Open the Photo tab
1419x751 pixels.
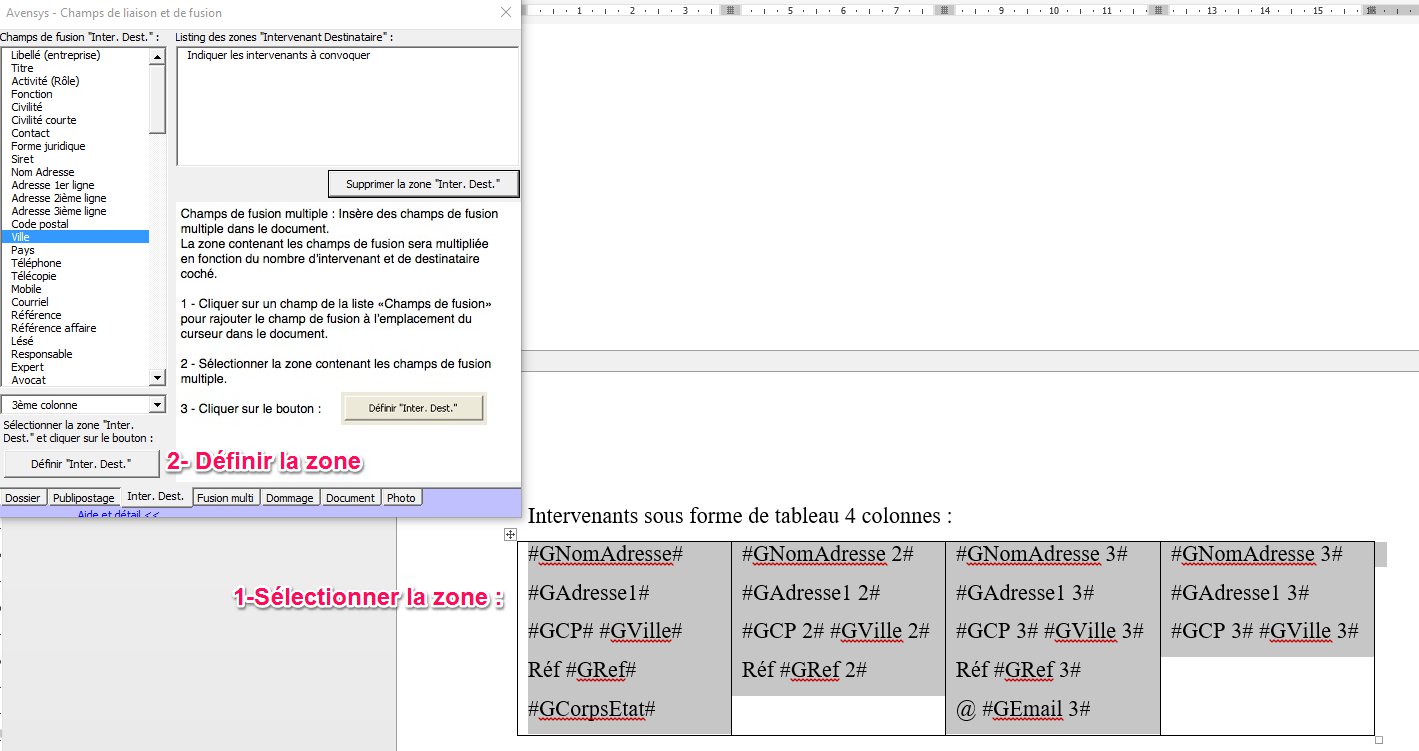[x=401, y=498]
